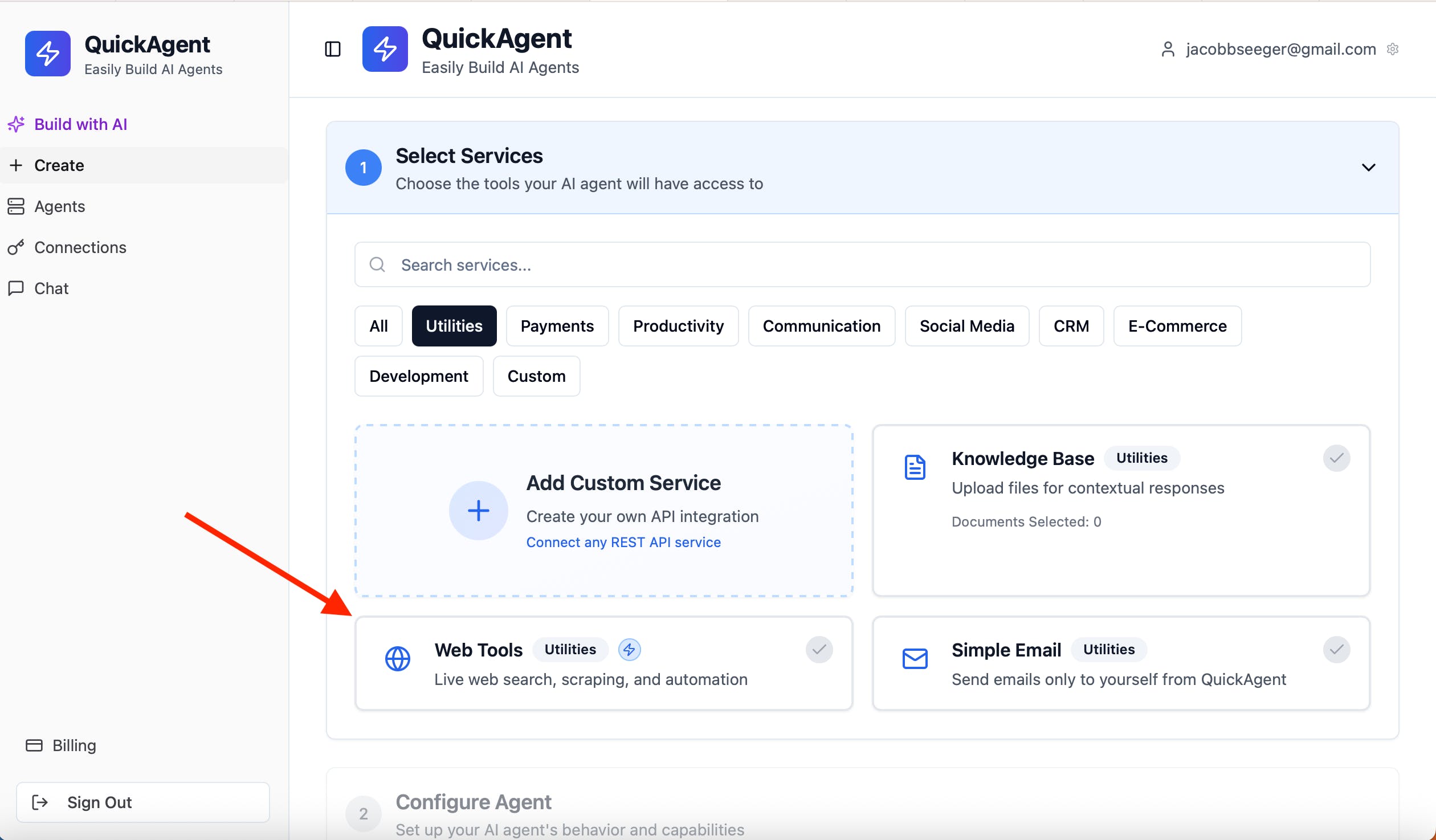1436x840 pixels.
Task: Click the Chat bubble icon
Action: point(16,288)
